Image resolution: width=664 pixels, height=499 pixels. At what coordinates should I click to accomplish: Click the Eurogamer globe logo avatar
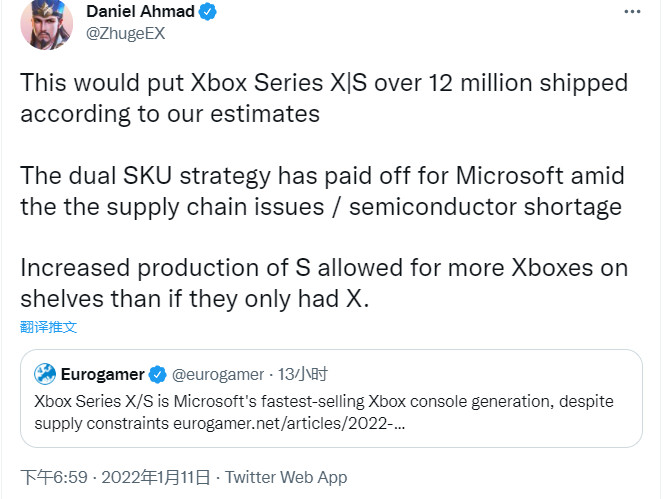[x=45, y=375]
